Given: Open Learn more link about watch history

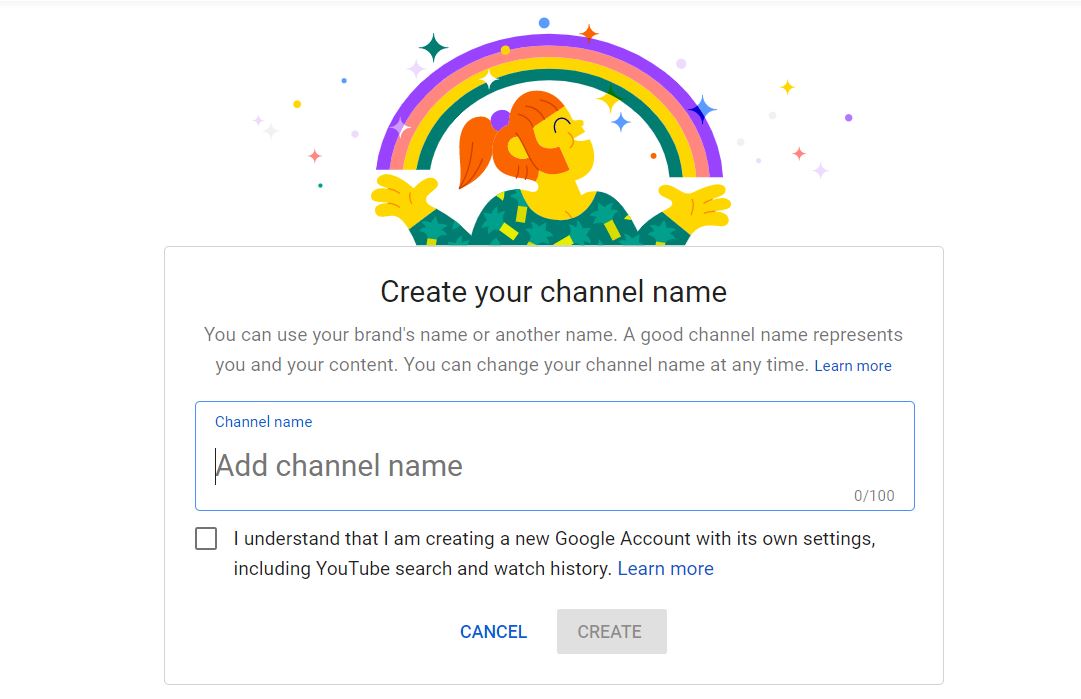Looking at the screenshot, I should click(665, 569).
